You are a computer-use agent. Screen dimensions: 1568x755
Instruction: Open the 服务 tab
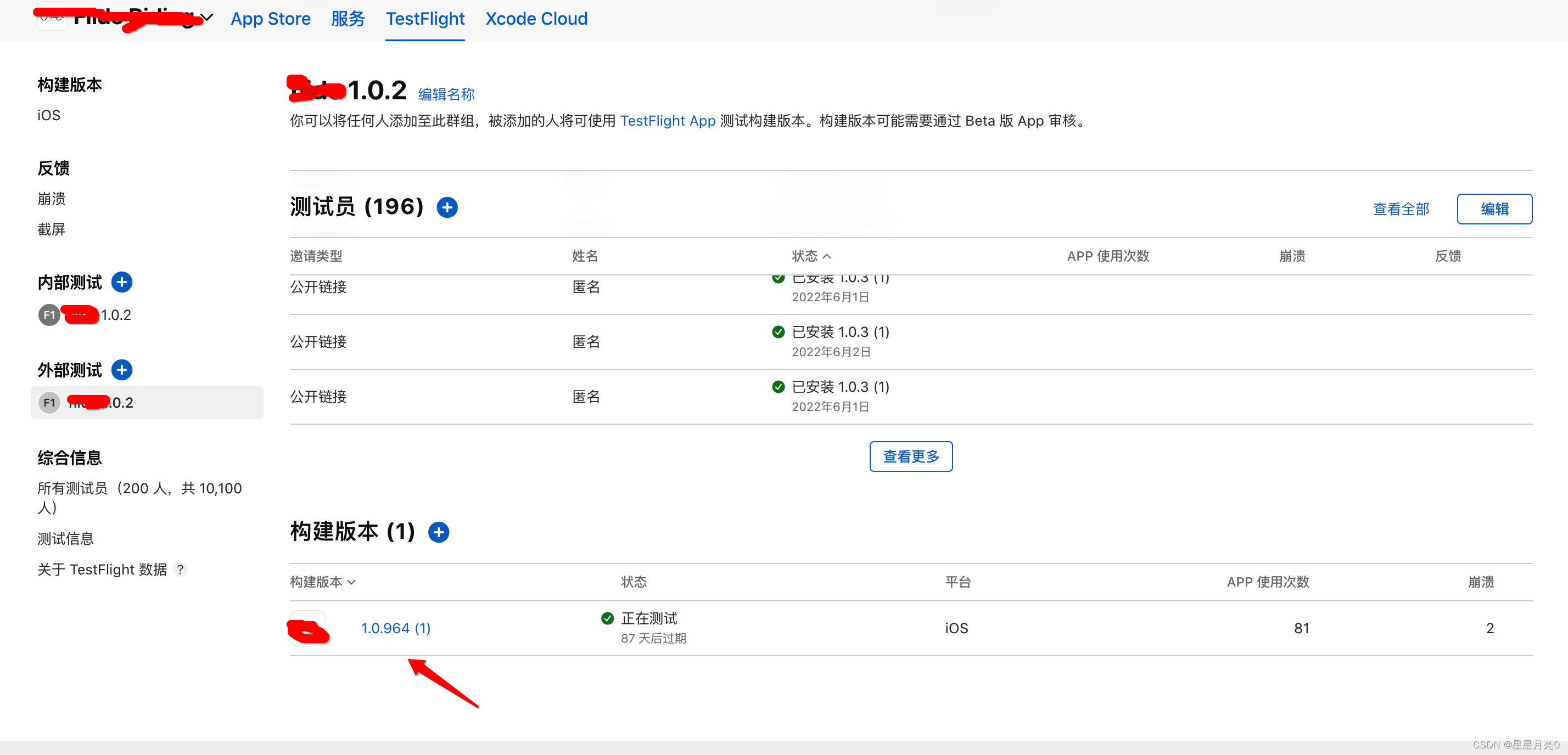(348, 19)
